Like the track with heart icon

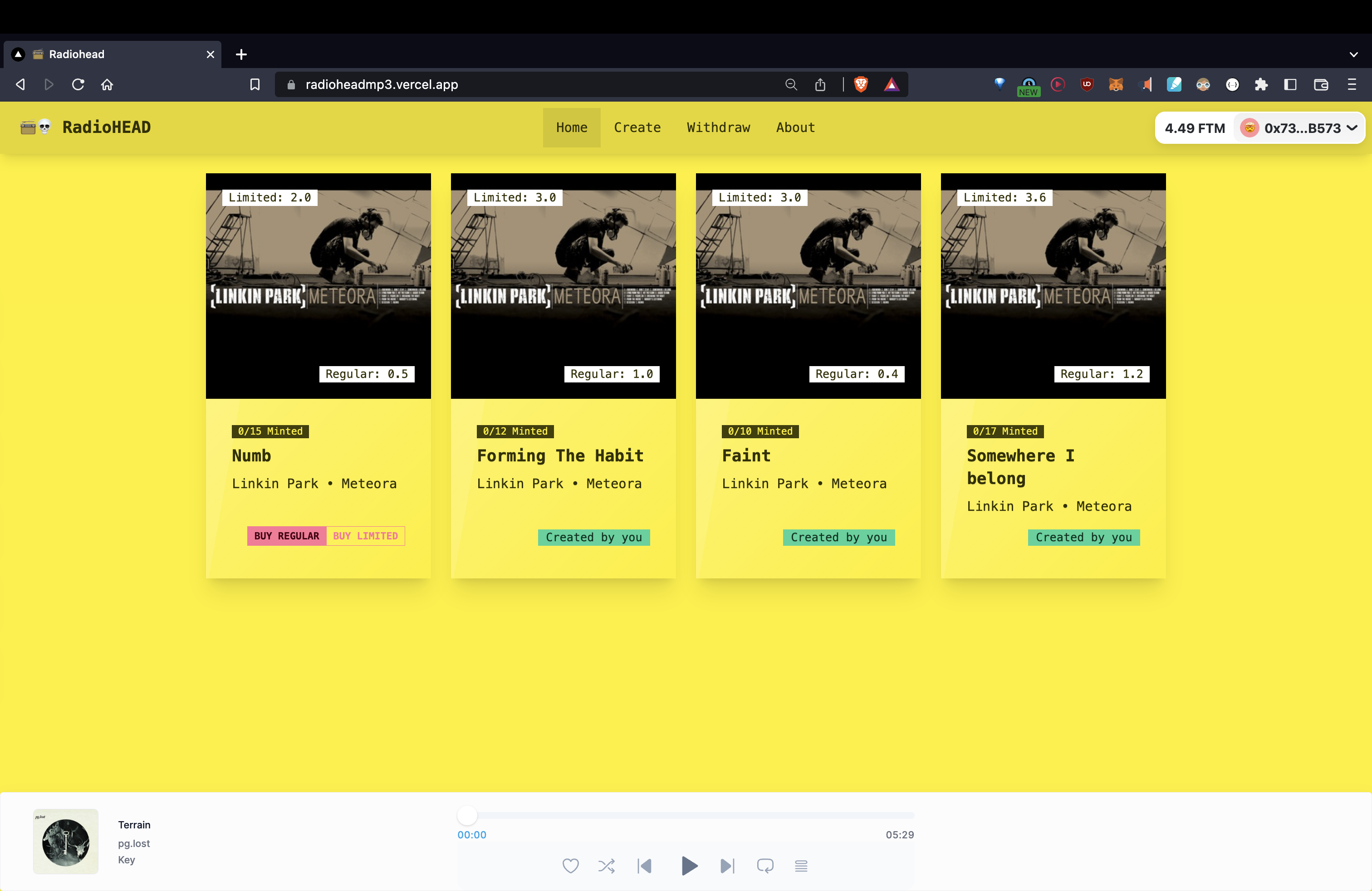click(570, 866)
